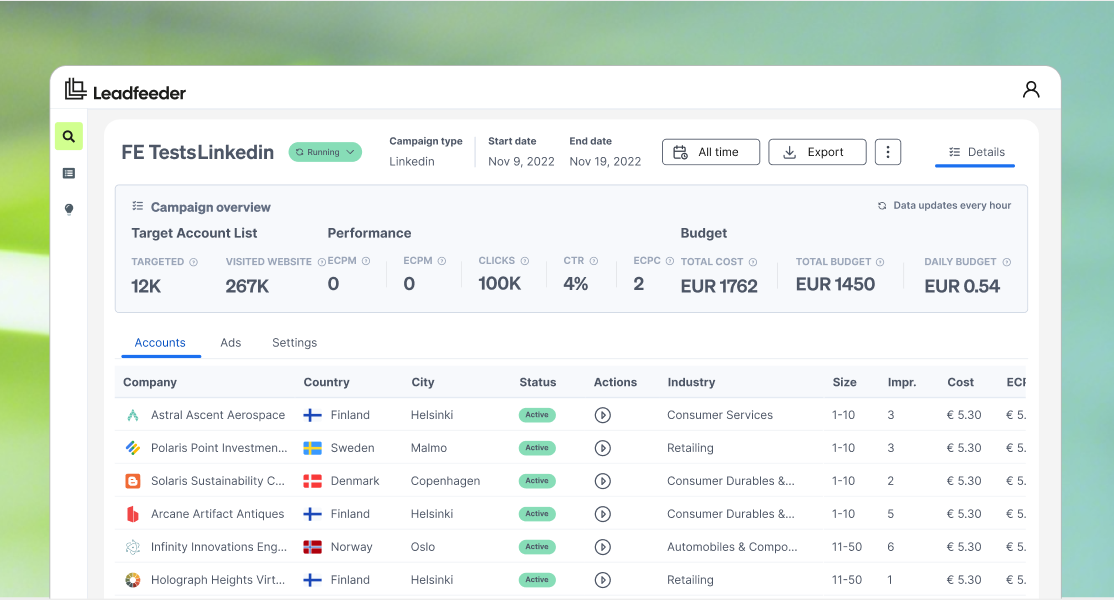Image resolution: width=1114 pixels, height=600 pixels.
Task: Click Active status badge for Polaris Point
Action: click(537, 448)
